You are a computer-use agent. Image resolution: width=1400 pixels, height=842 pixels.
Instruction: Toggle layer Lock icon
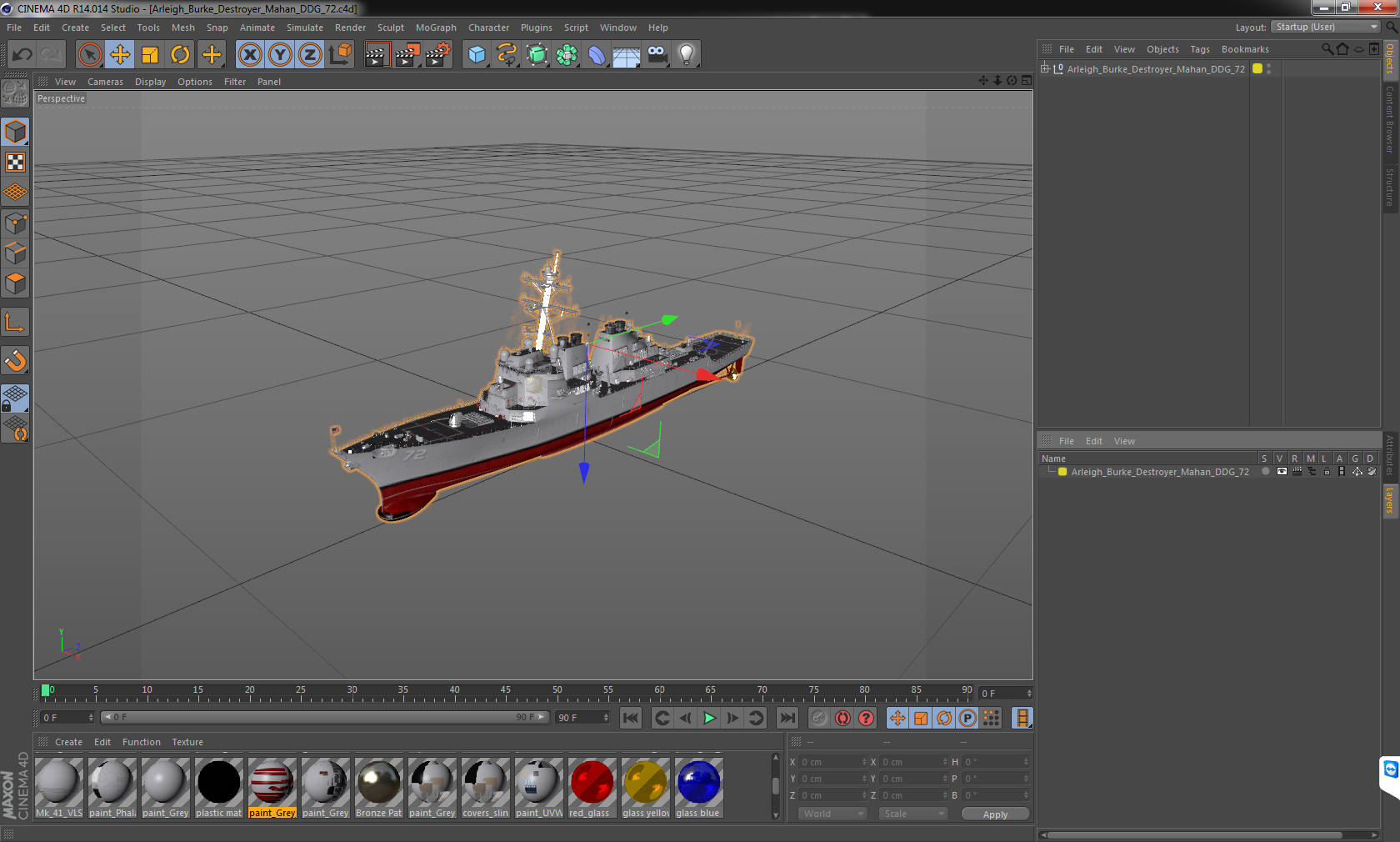1327,471
